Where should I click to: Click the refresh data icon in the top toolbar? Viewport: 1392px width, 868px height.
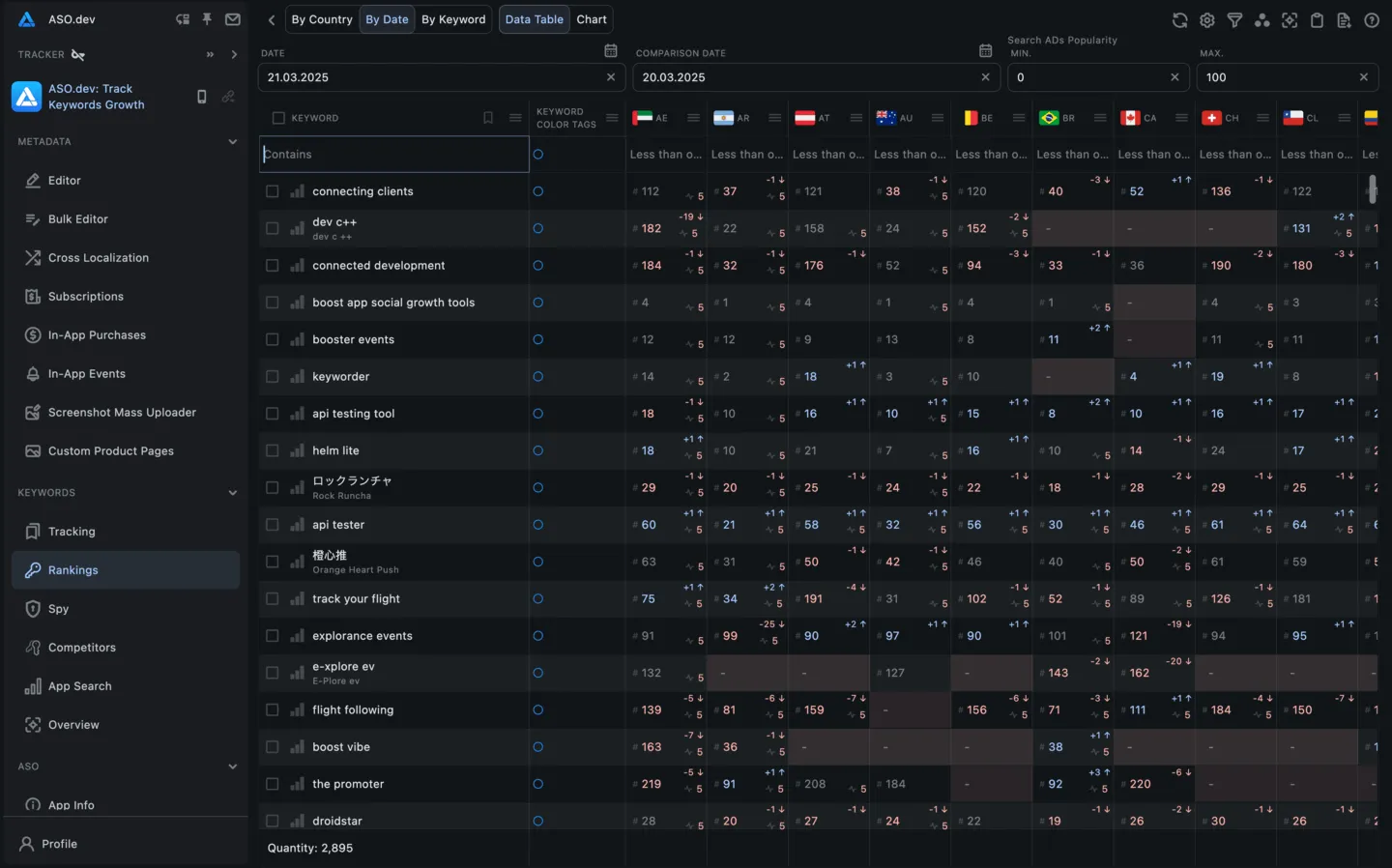[x=1179, y=20]
